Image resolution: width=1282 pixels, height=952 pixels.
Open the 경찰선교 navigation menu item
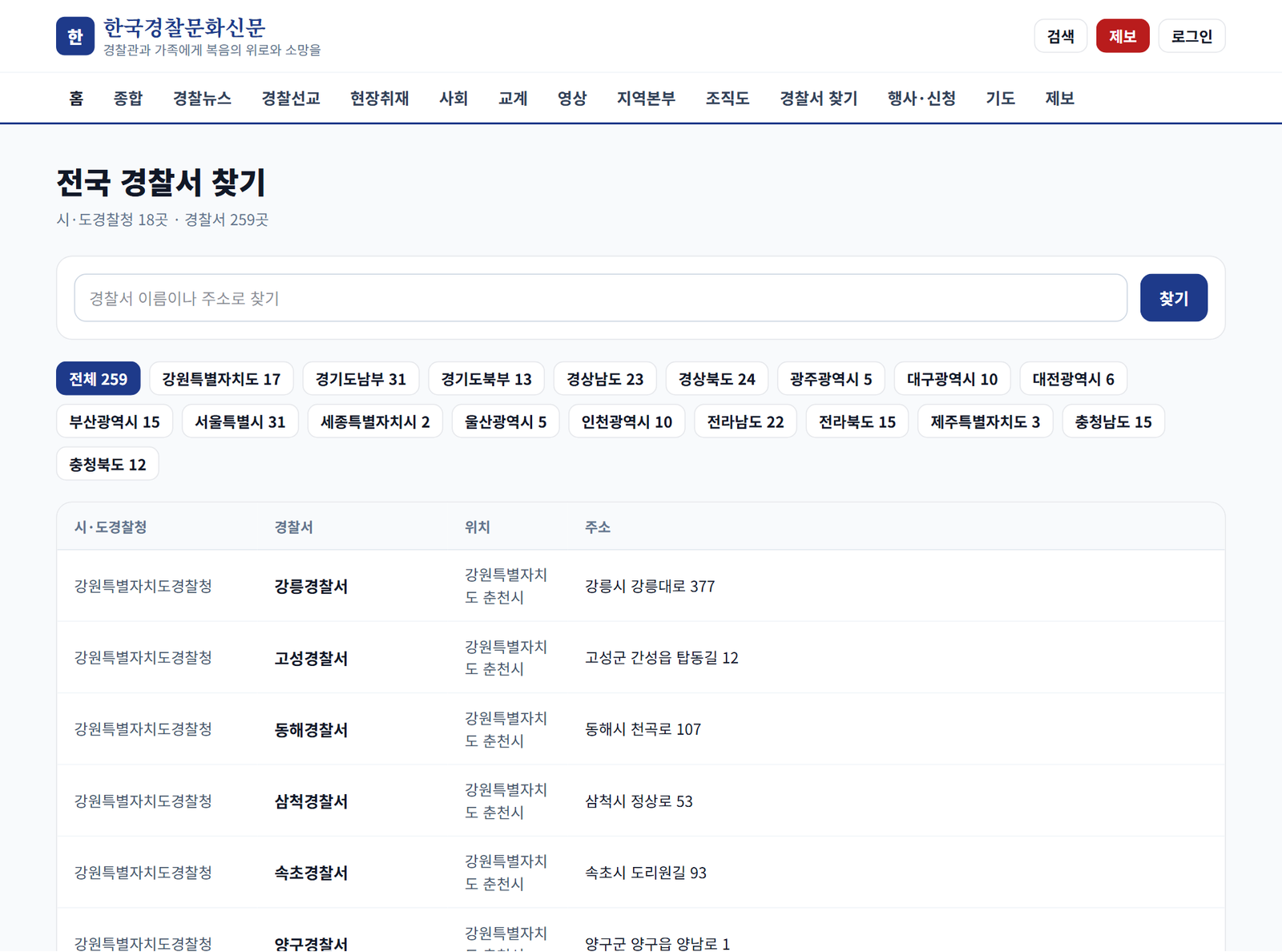[x=291, y=98]
